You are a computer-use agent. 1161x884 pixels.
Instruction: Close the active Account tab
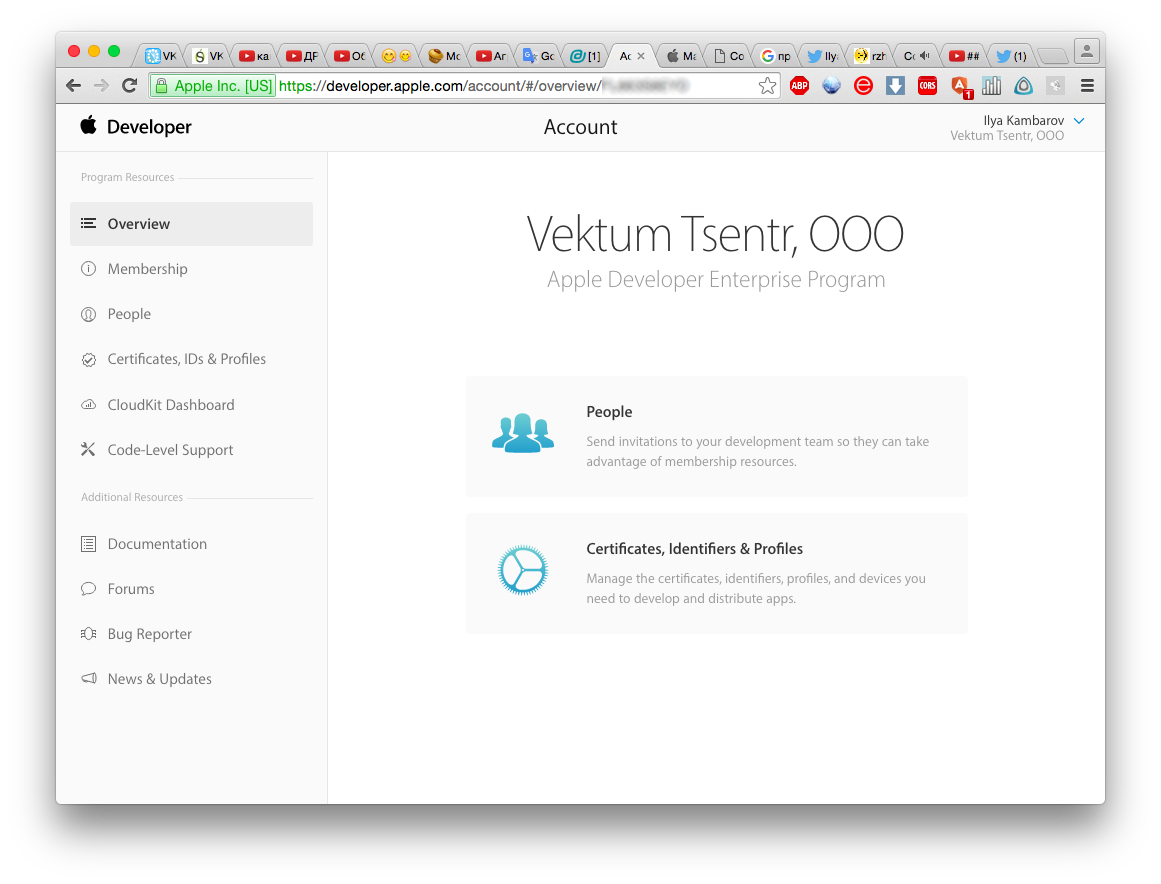click(641, 56)
